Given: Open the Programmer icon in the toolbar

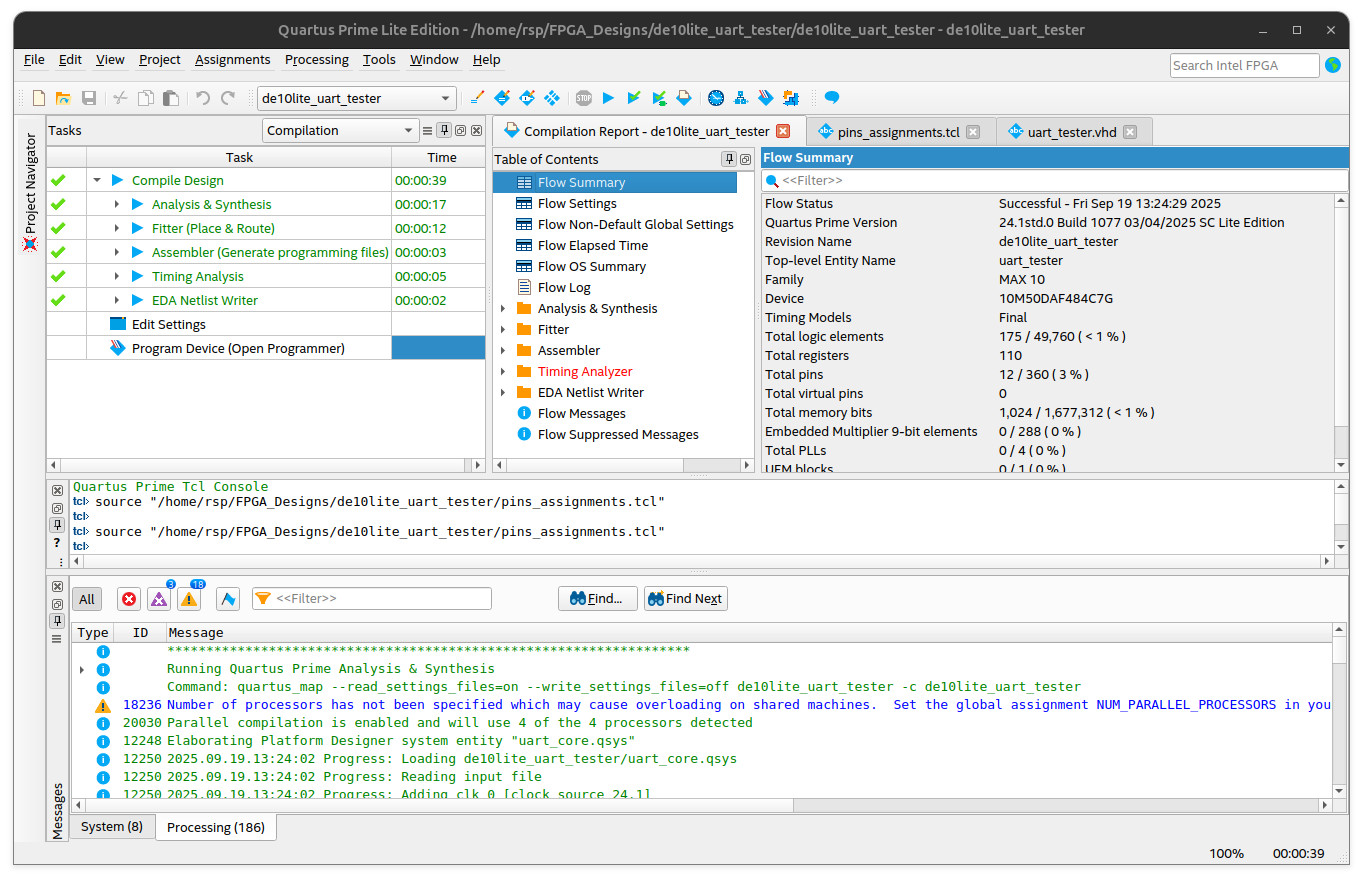Looking at the screenshot, I should [766, 98].
